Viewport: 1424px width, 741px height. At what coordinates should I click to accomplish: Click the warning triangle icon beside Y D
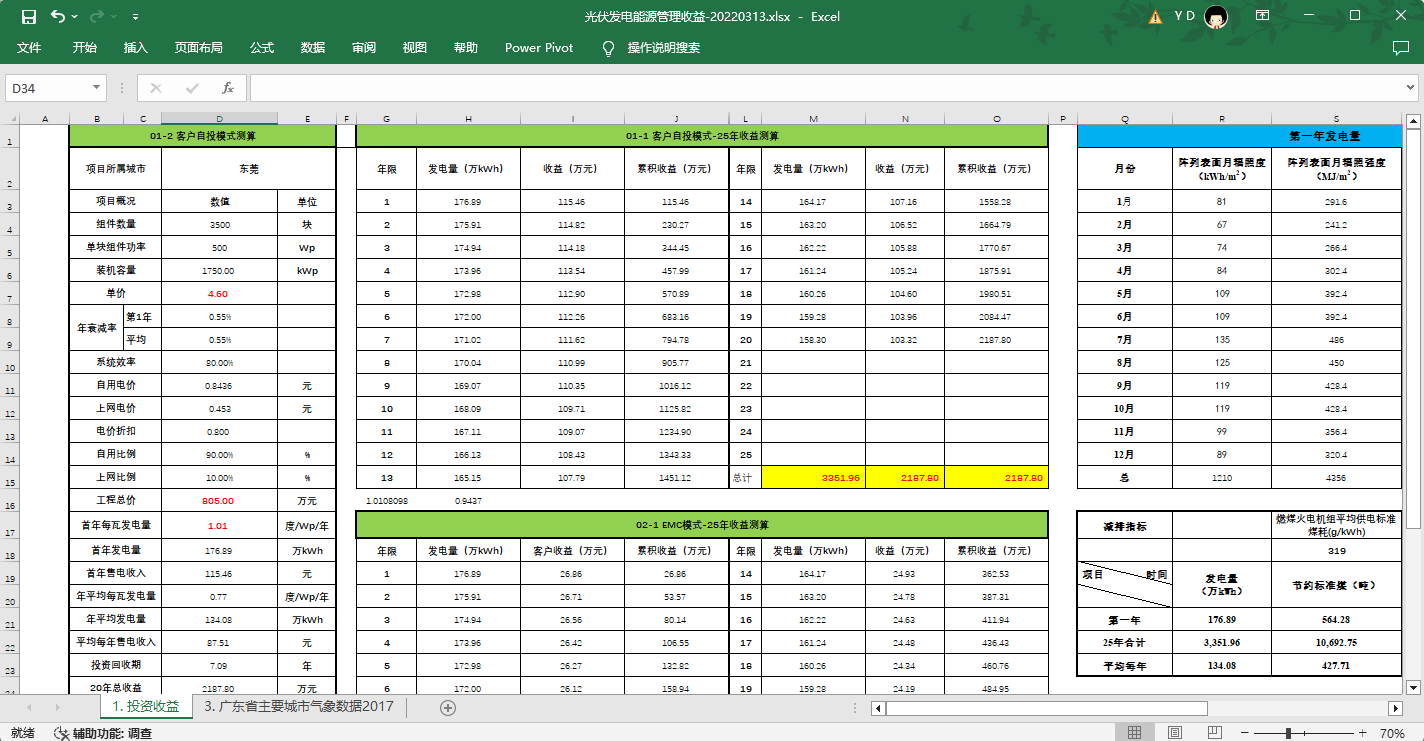tap(1156, 16)
